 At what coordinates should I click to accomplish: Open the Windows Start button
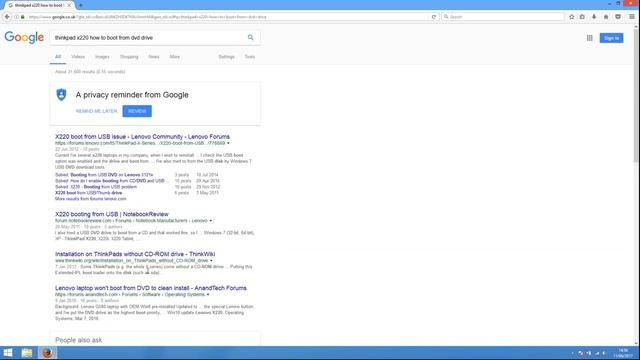[x=8, y=353]
